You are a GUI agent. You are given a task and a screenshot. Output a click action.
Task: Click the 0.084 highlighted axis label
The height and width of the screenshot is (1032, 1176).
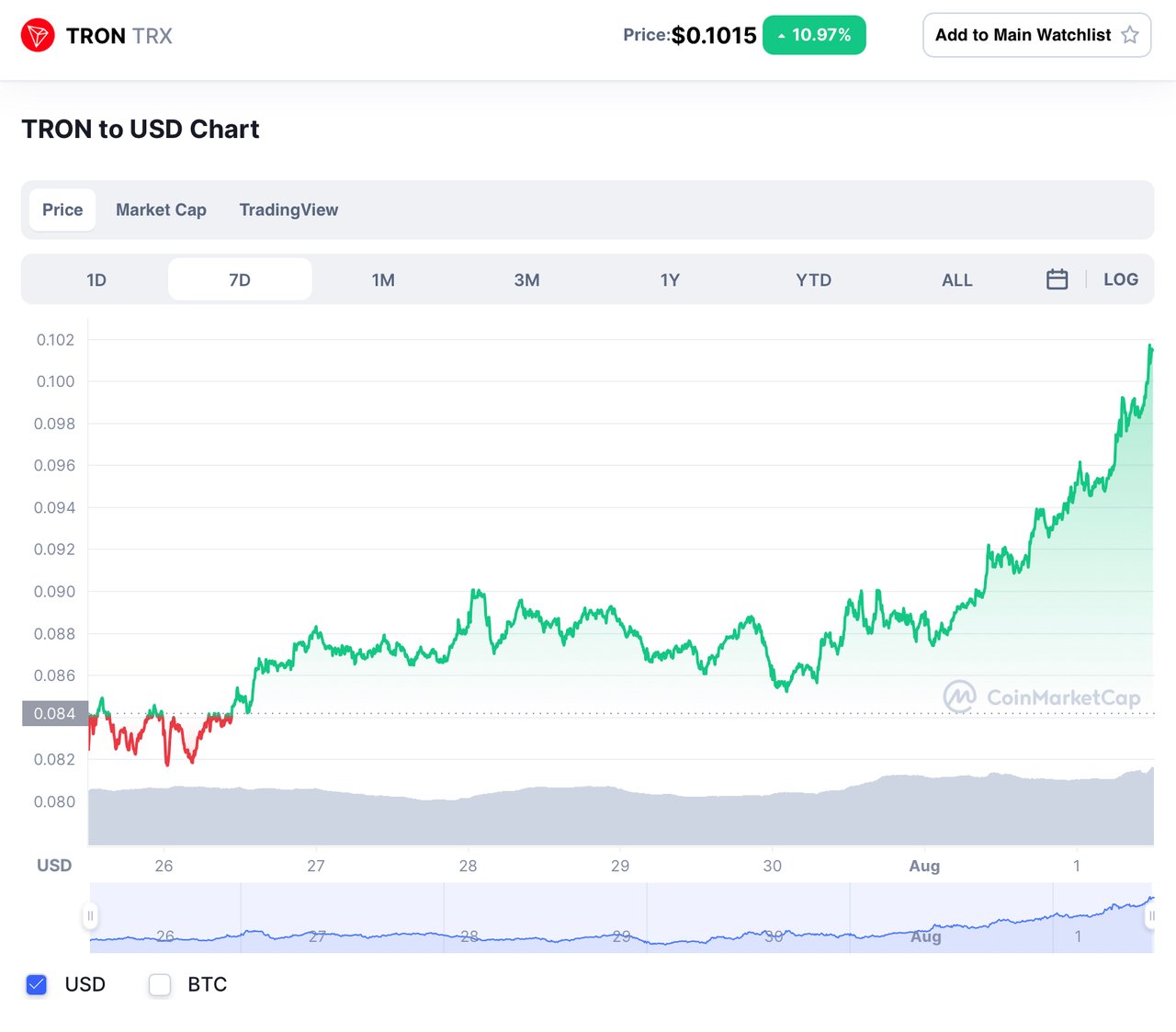55,713
